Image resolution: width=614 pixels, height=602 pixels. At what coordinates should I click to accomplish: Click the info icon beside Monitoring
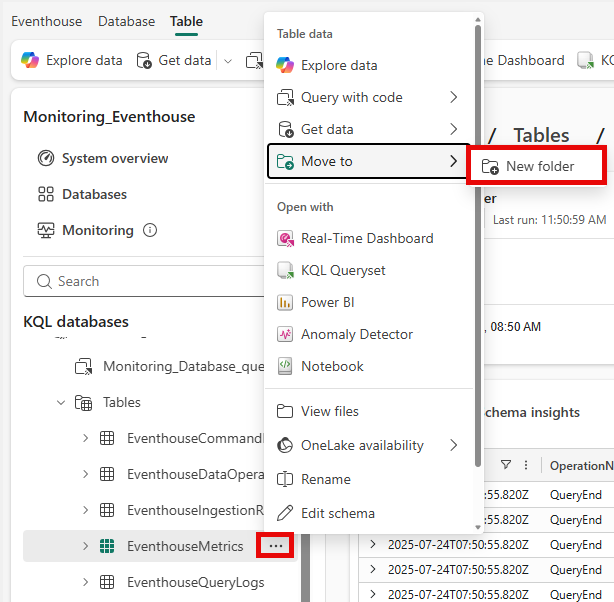(150, 230)
